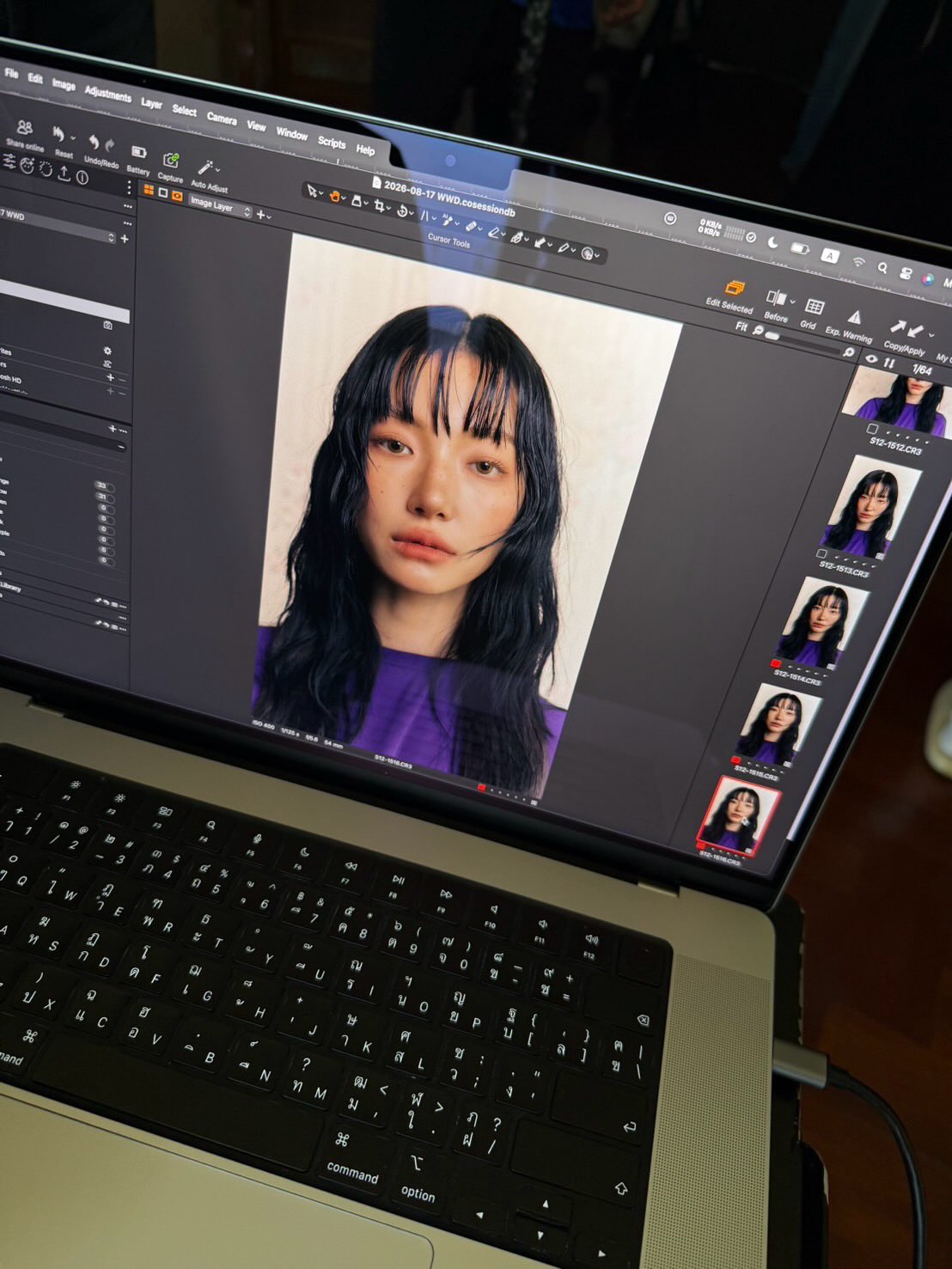Click the Wi-Fi icon in menu bar
Viewport: 952px width, 1269px height.
point(857,261)
